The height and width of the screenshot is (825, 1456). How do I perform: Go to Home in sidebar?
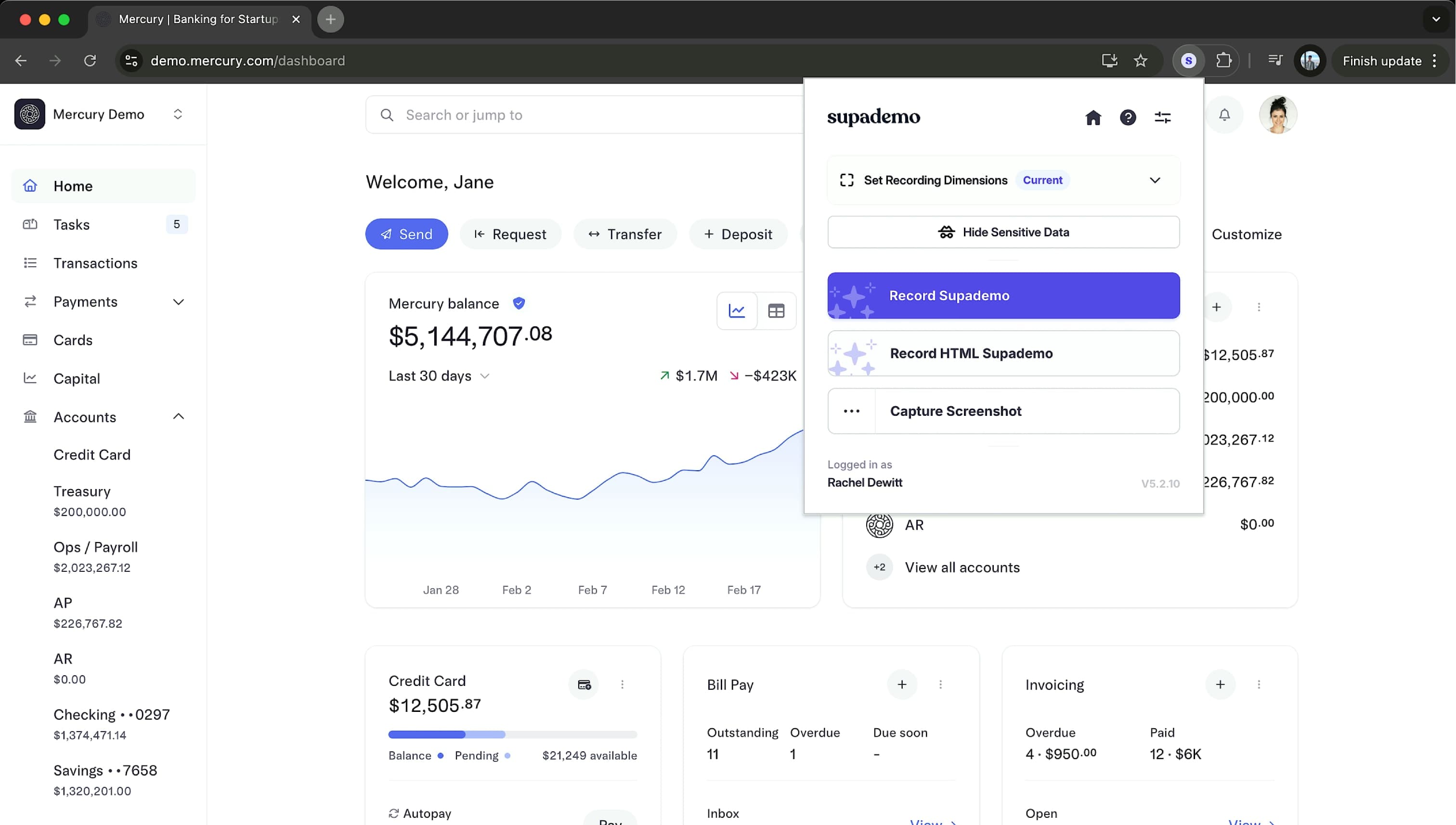103,186
